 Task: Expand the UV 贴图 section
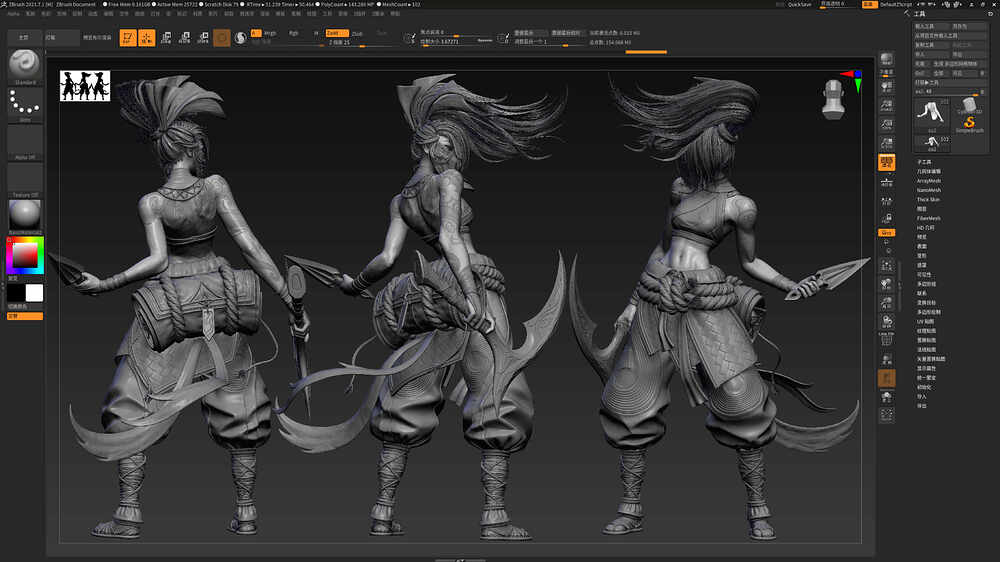coord(925,322)
